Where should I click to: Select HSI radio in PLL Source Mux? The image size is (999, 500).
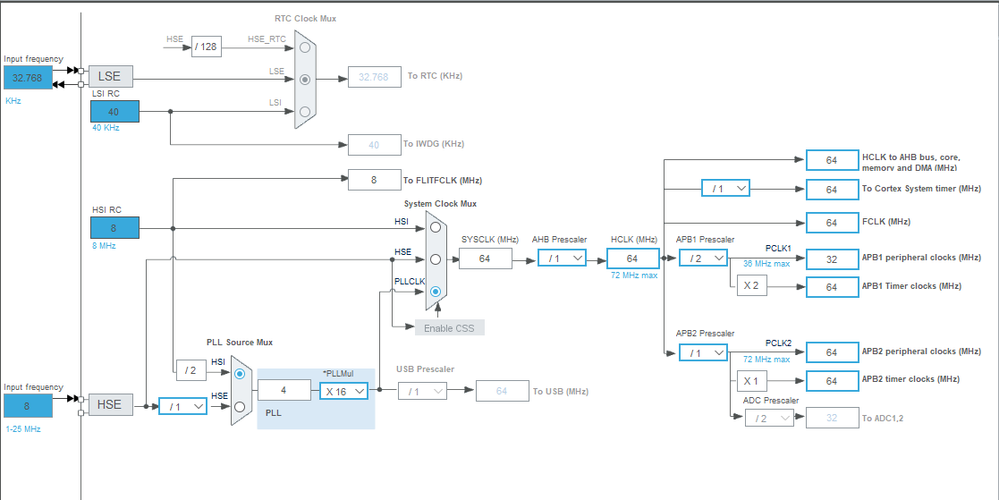240,374
